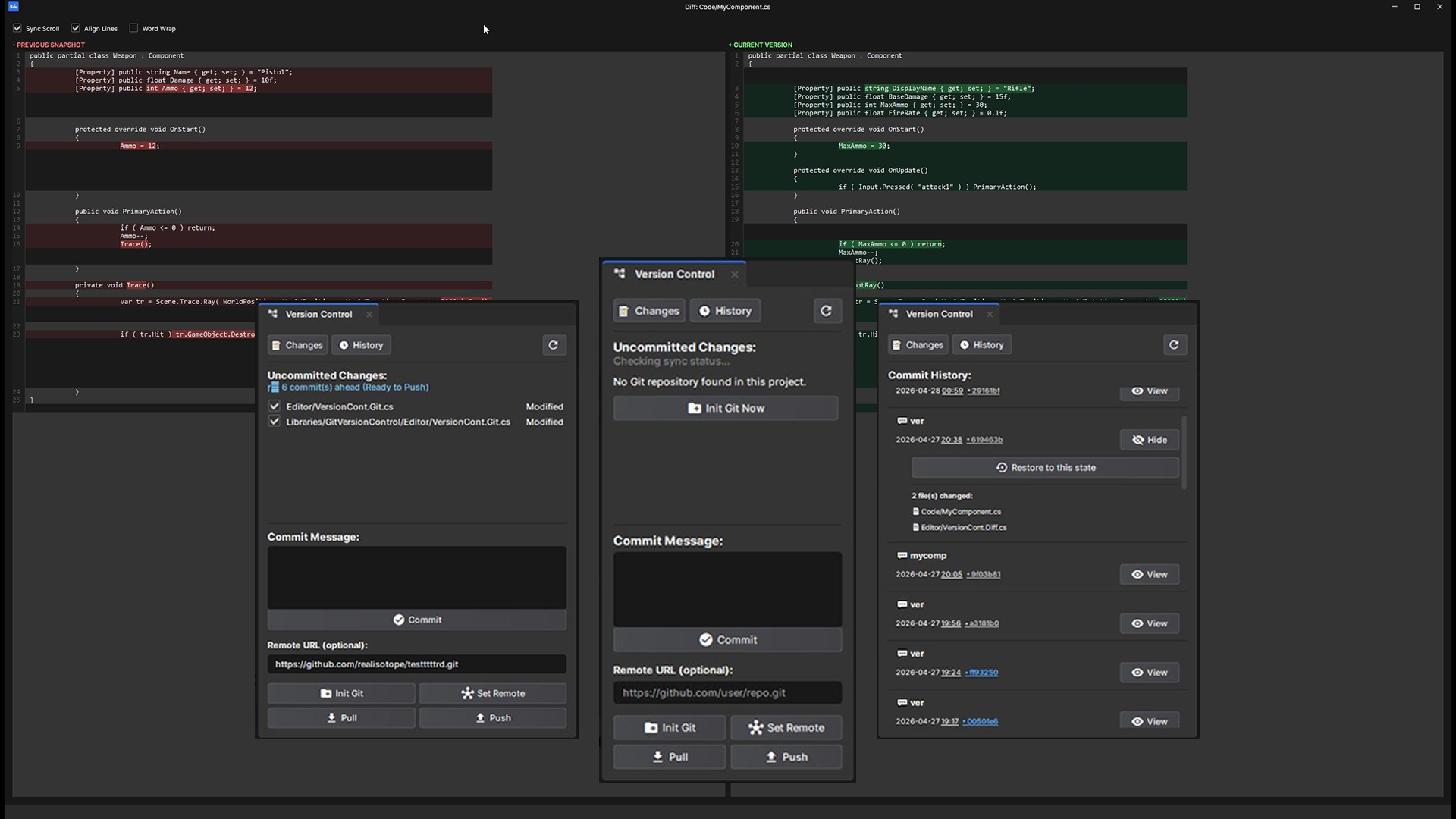Image resolution: width=1456 pixels, height=819 pixels.
Task: Hide details of commit 619463b
Action: 1149,440
